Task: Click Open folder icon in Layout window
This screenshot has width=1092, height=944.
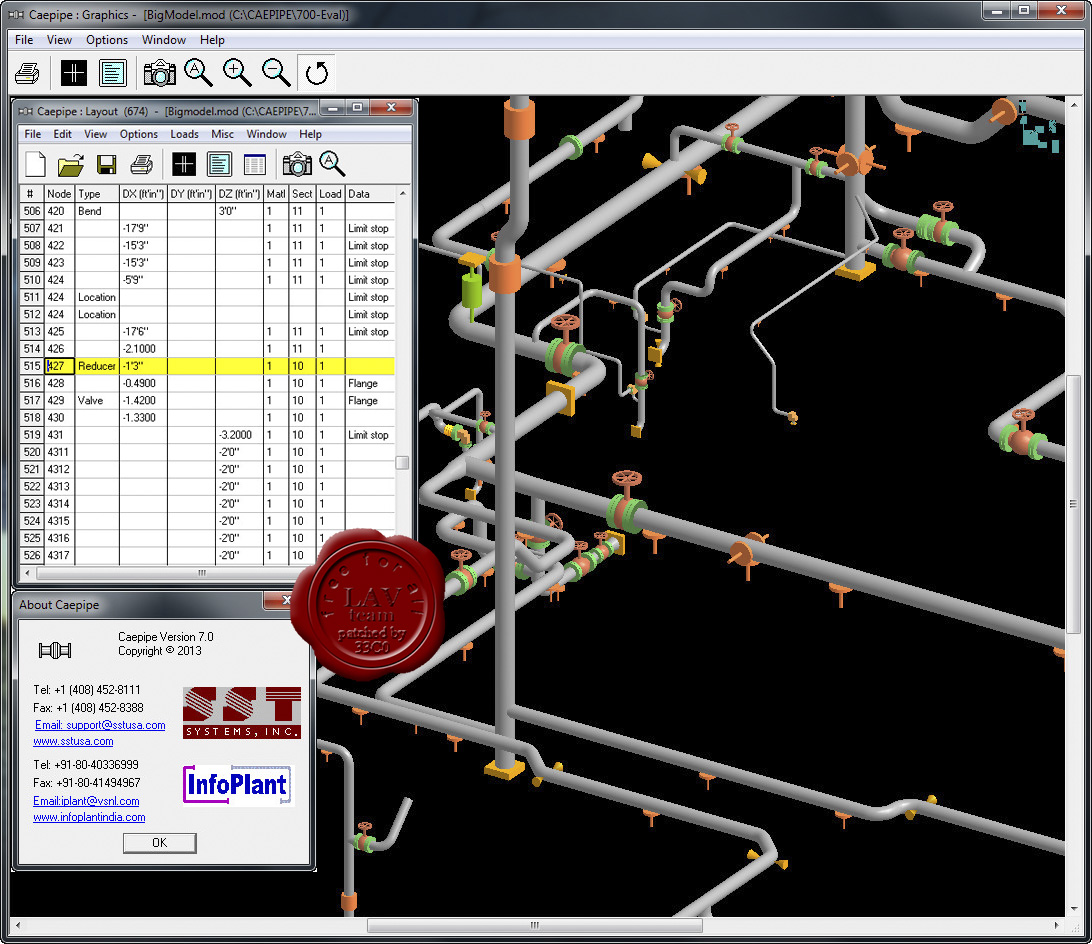Action: pos(71,164)
